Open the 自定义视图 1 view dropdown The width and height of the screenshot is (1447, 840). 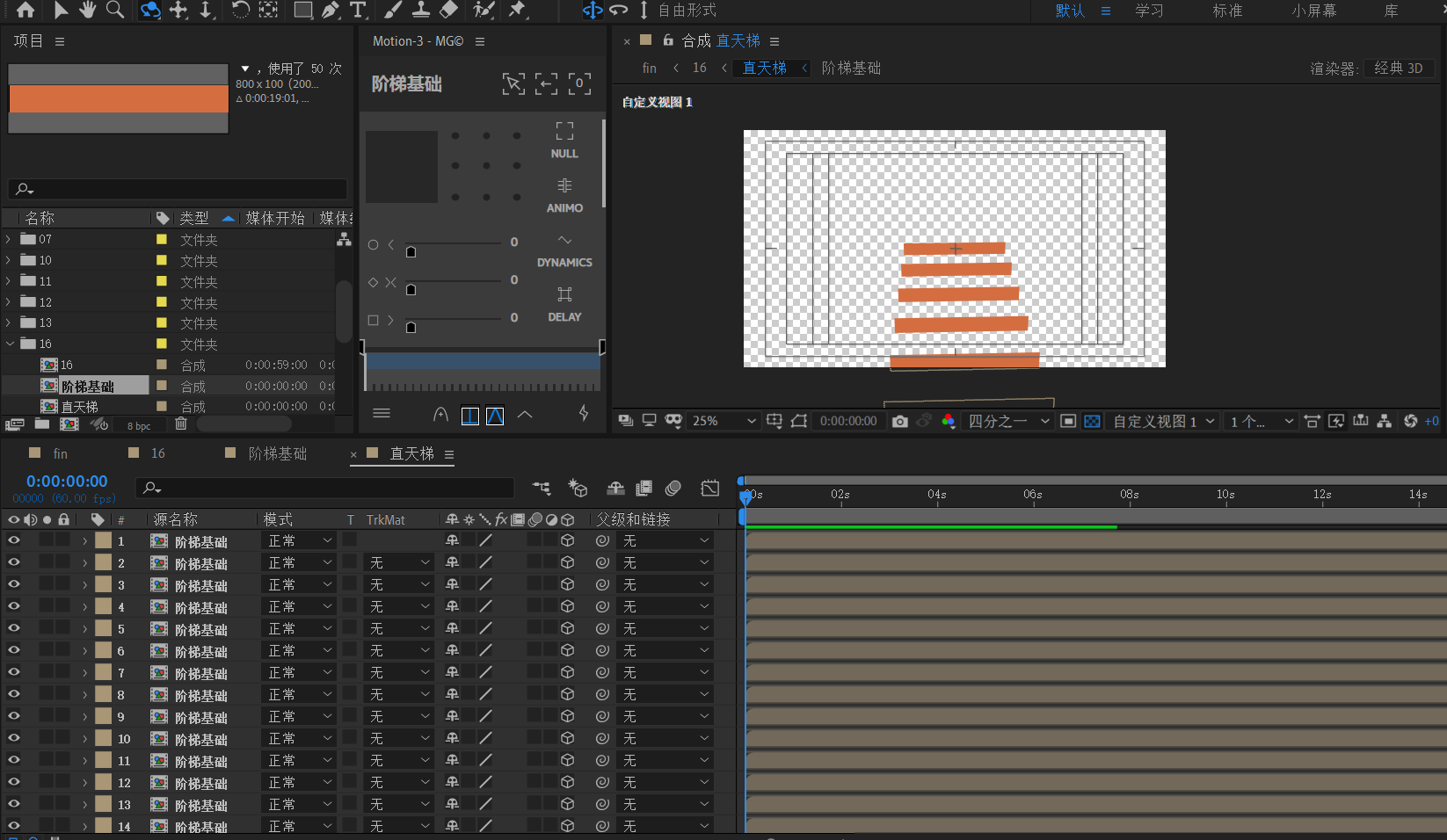[x=1164, y=421]
